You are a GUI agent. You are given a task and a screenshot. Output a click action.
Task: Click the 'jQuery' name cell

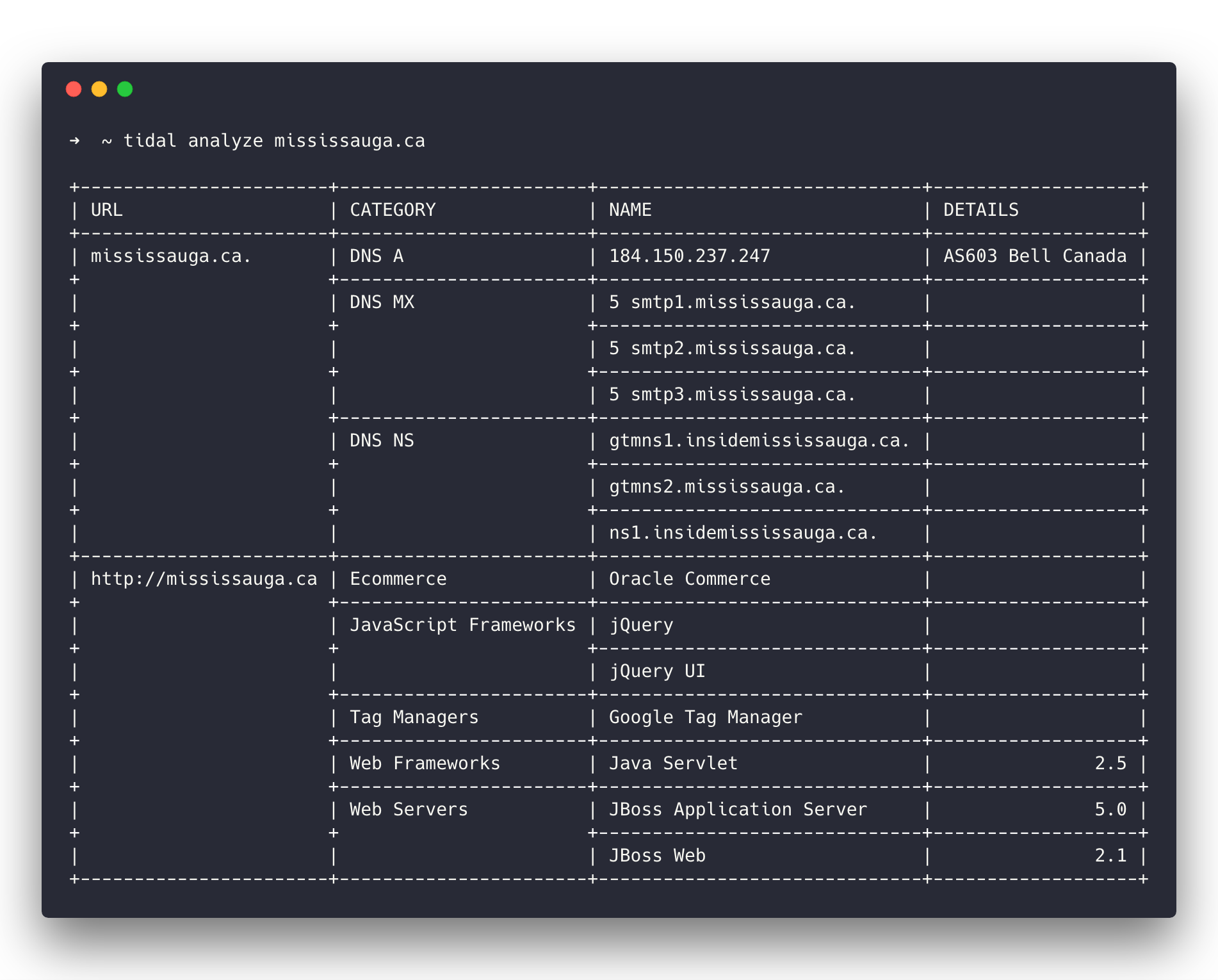click(641, 626)
